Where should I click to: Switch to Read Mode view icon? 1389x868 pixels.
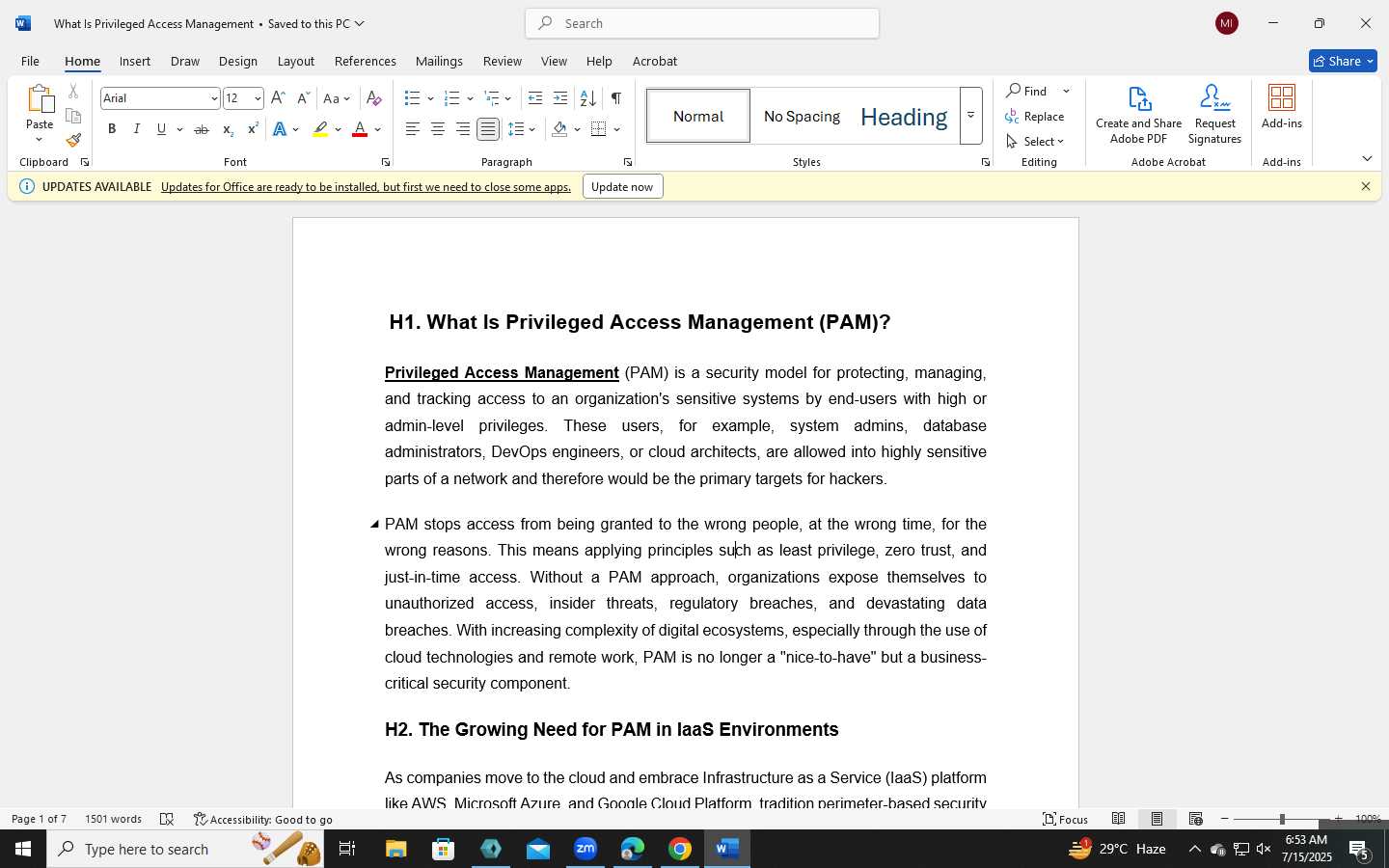tap(1119, 819)
